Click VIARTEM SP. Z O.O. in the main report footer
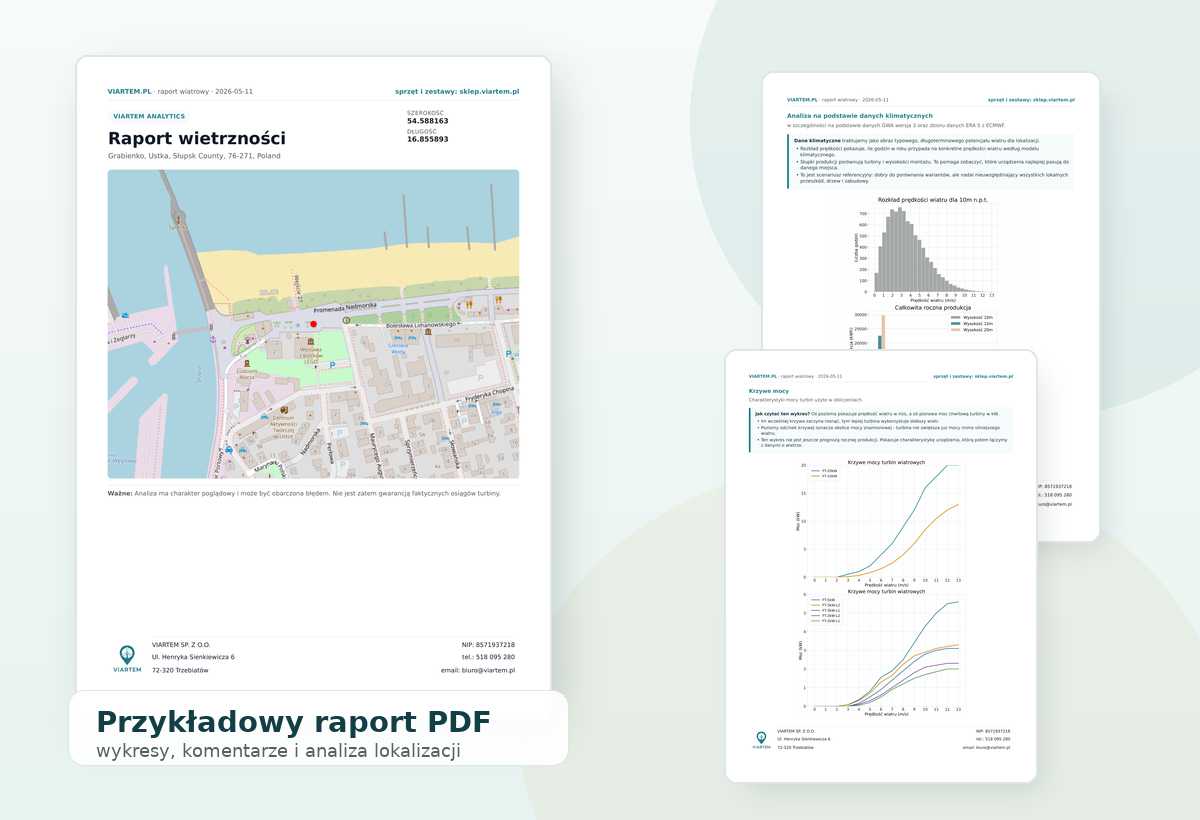The width and height of the screenshot is (1200, 820). tap(181, 645)
